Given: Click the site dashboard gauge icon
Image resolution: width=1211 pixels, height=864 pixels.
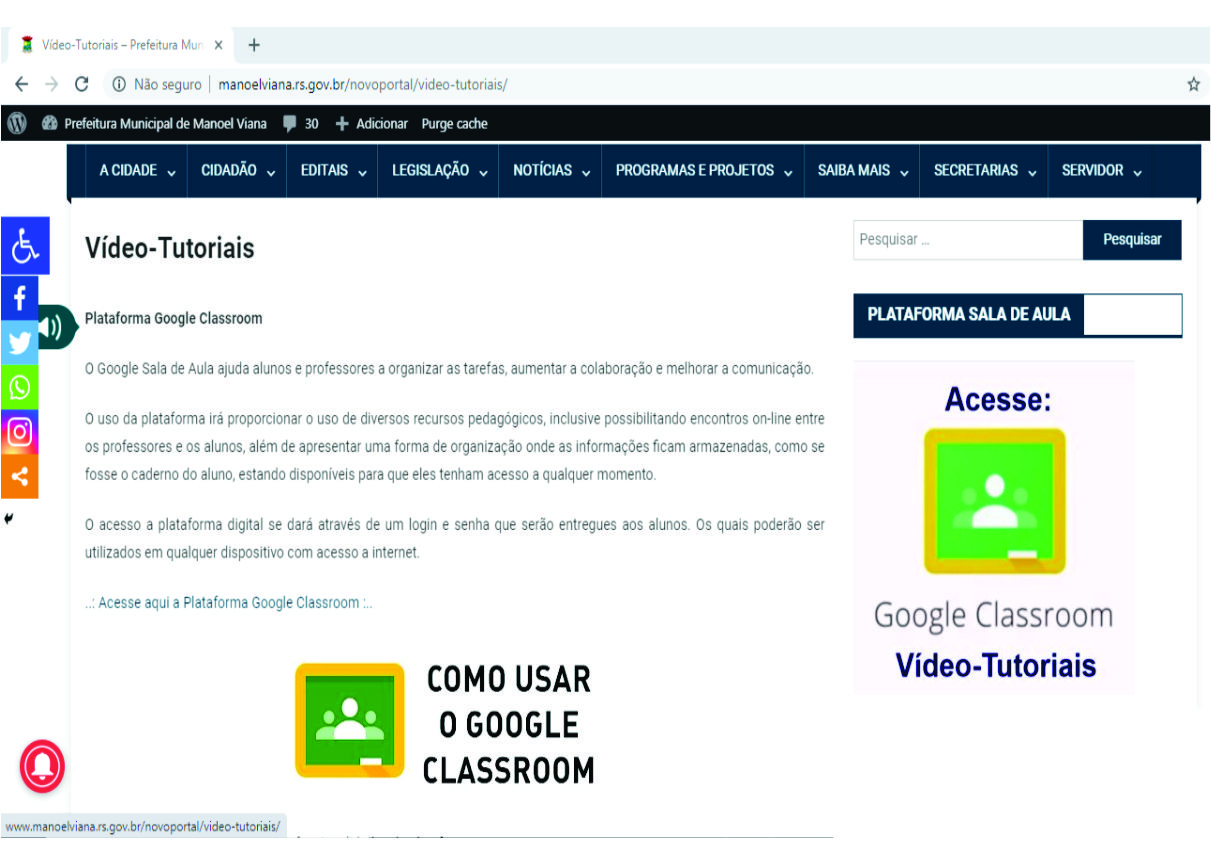Looking at the screenshot, I should click(x=50, y=124).
